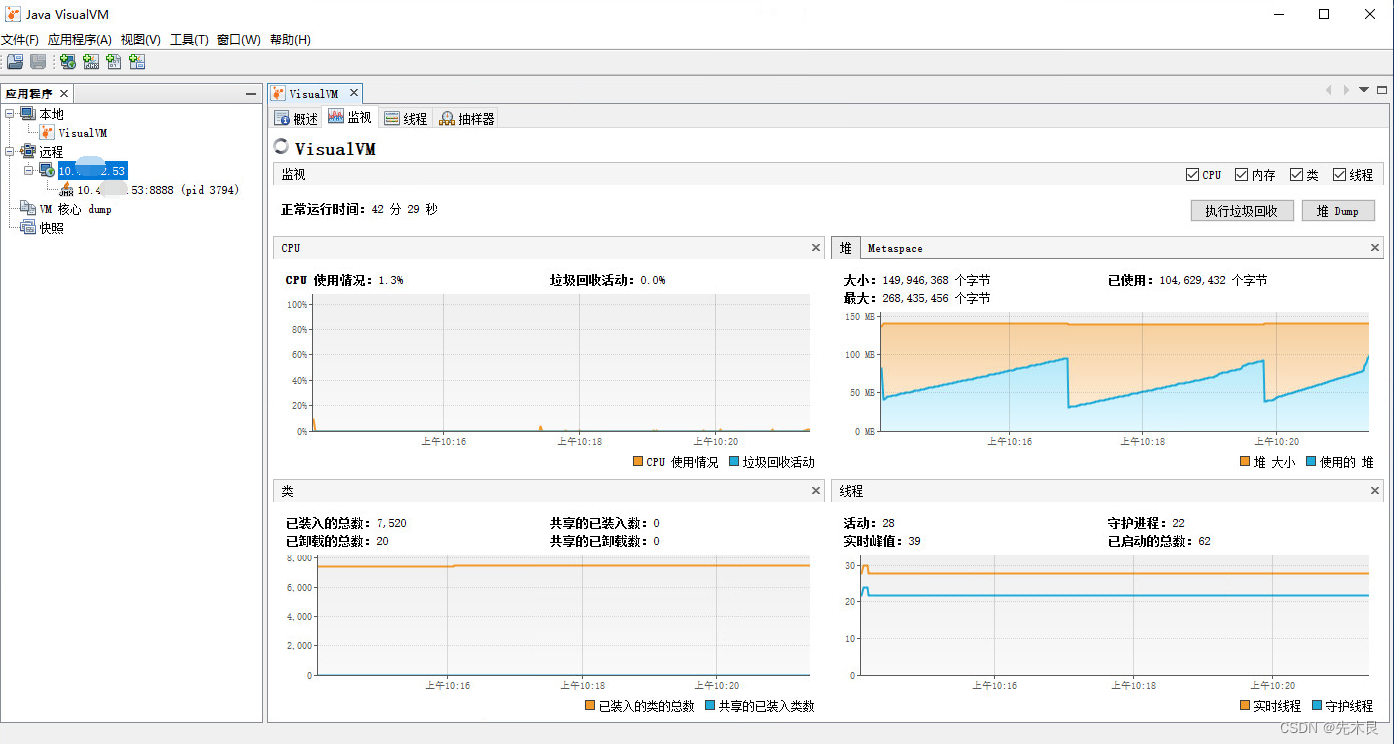Click the 堆 Dump button
Viewport: 1394px width, 744px height.
click(x=1338, y=210)
